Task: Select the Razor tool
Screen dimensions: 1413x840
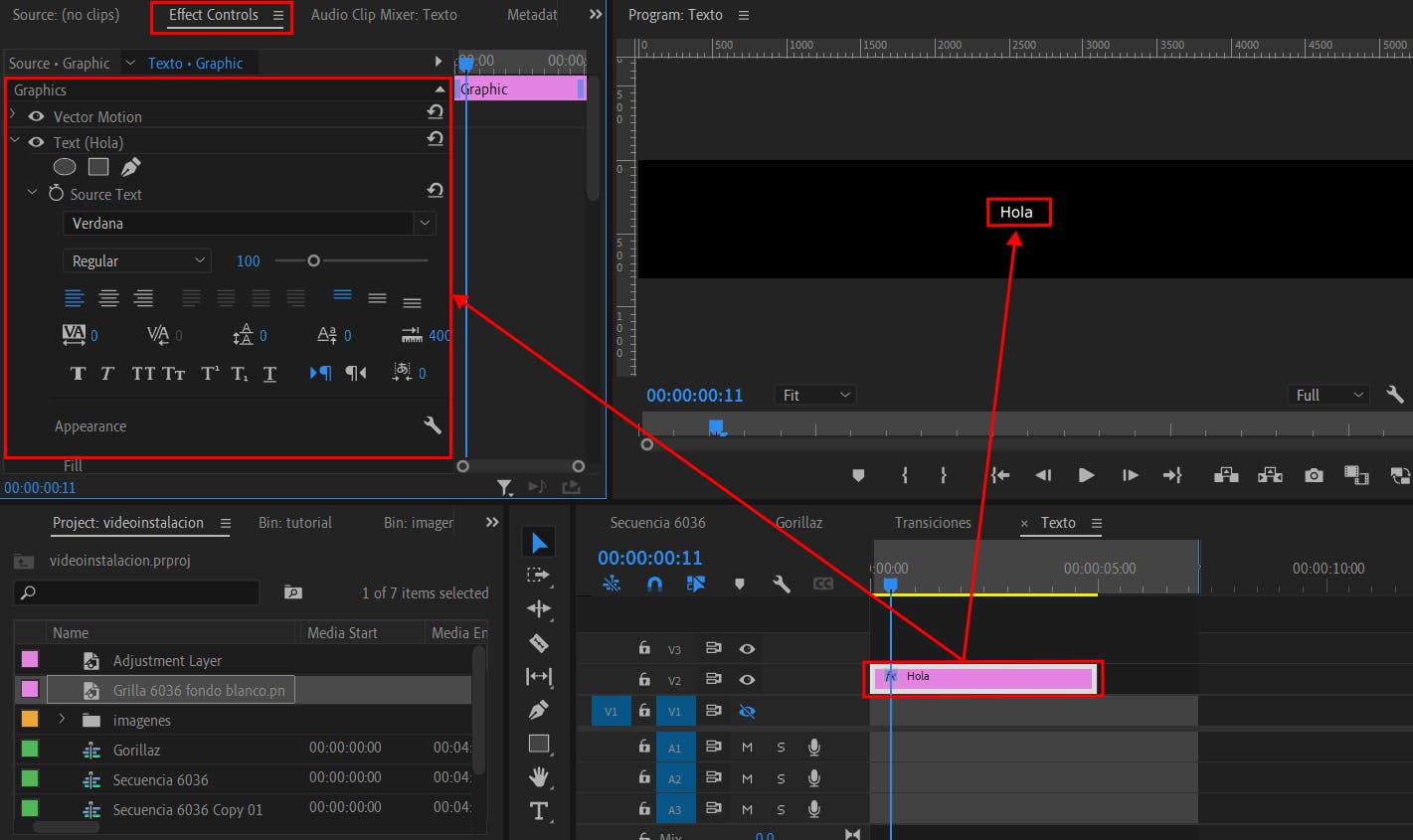Action: (539, 643)
